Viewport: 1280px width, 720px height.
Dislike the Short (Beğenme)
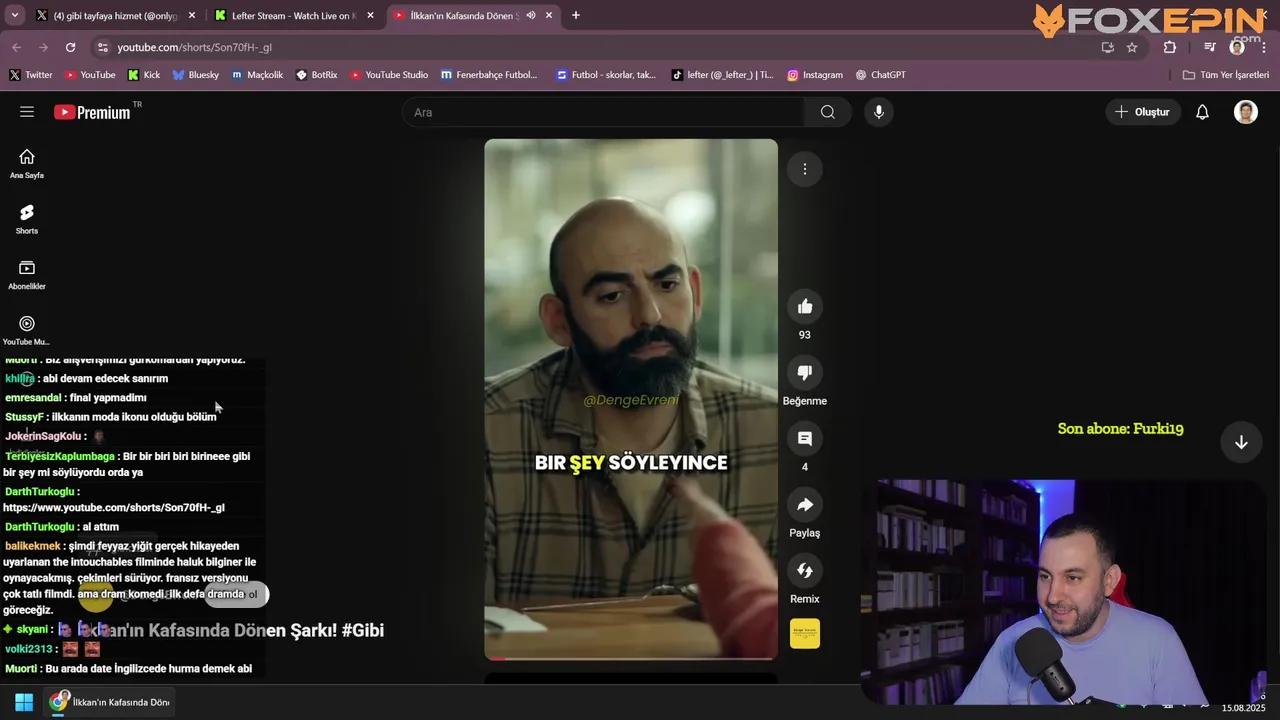coord(805,372)
